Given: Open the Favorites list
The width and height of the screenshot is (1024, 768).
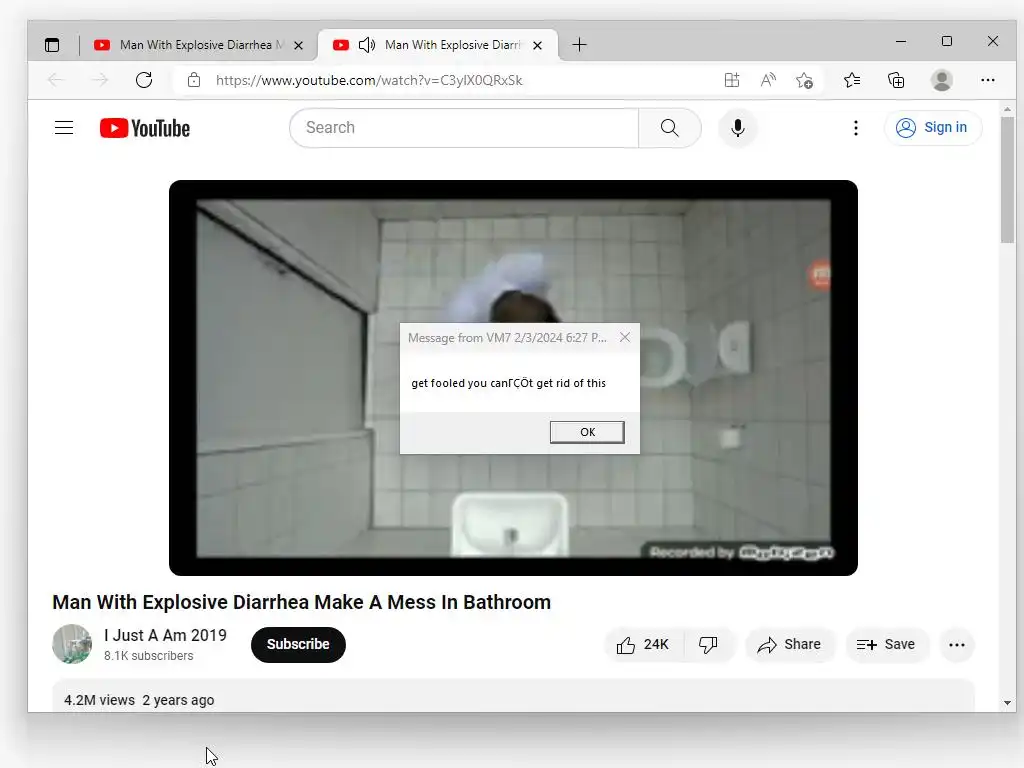Looking at the screenshot, I should pyautogui.click(x=852, y=80).
